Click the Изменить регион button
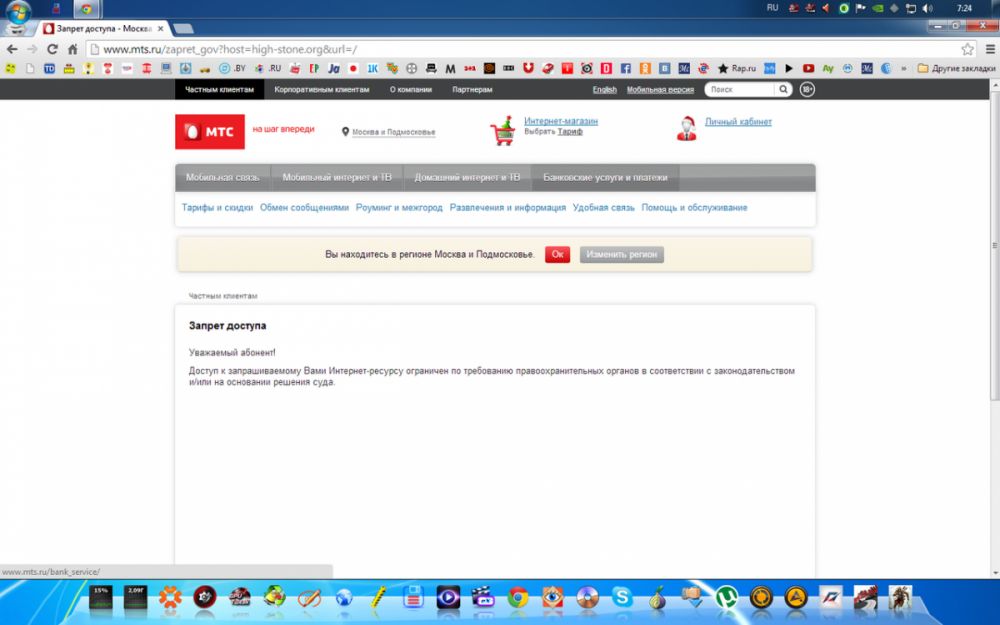Image resolution: width=1000 pixels, height=625 pixels. [622, 254]
